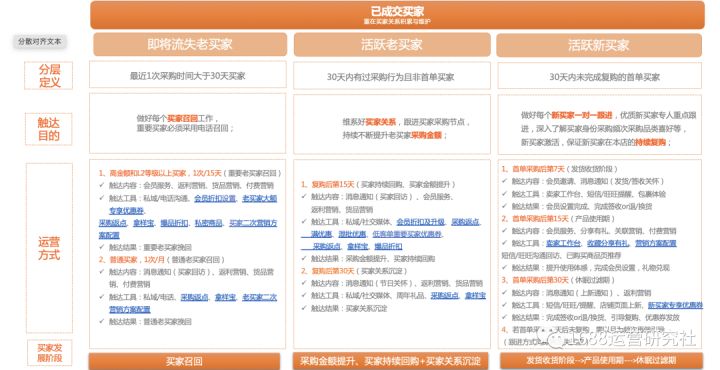Click heading 首单采购后第7天
Viewport: 720px width, 370px height.
coord(533,169)
